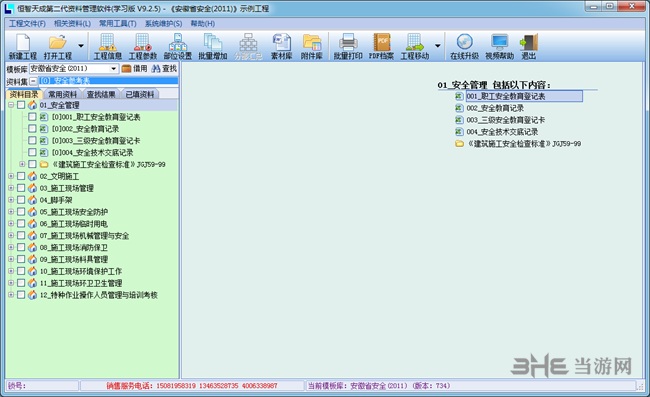
Task: Expand the 08_施工现场消防保卫 node
Action: (11, 247)
